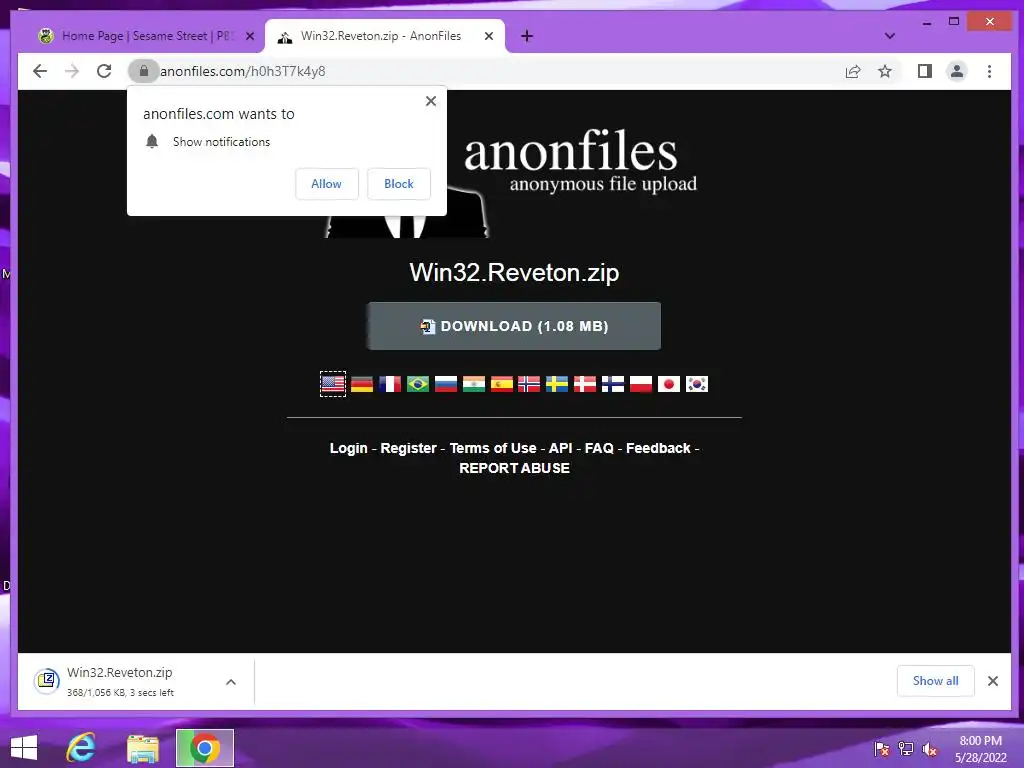Click the anonfiles logo heading

[570, 152]
